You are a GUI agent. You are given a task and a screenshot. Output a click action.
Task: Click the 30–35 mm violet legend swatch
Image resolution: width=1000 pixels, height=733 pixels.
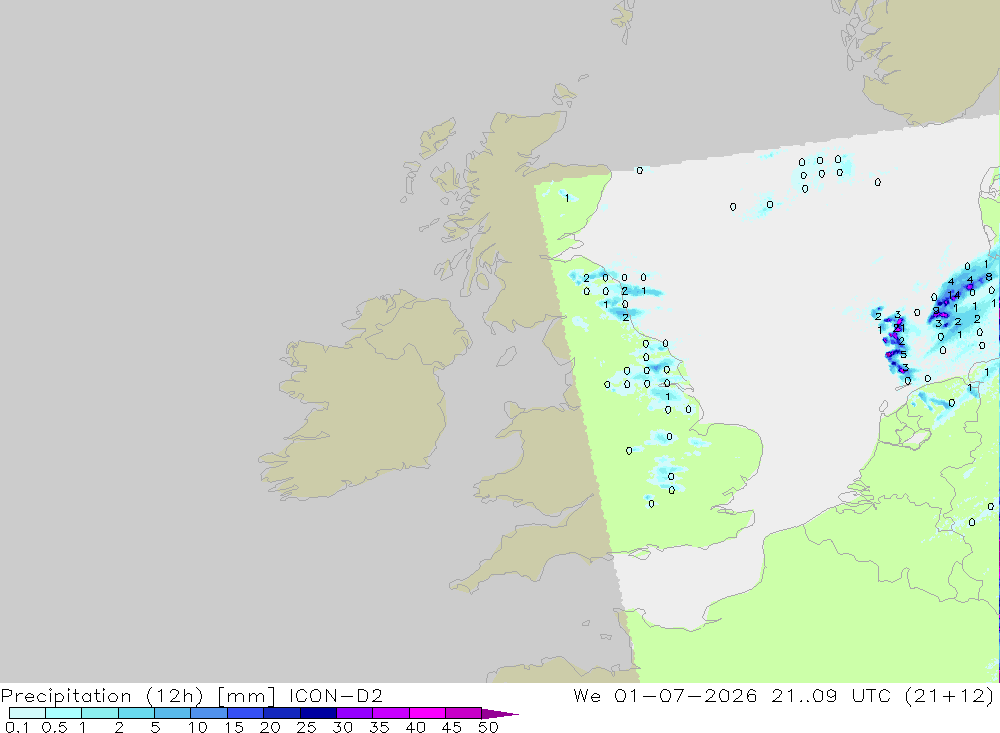pyautogui.click(x=354, y=713)
